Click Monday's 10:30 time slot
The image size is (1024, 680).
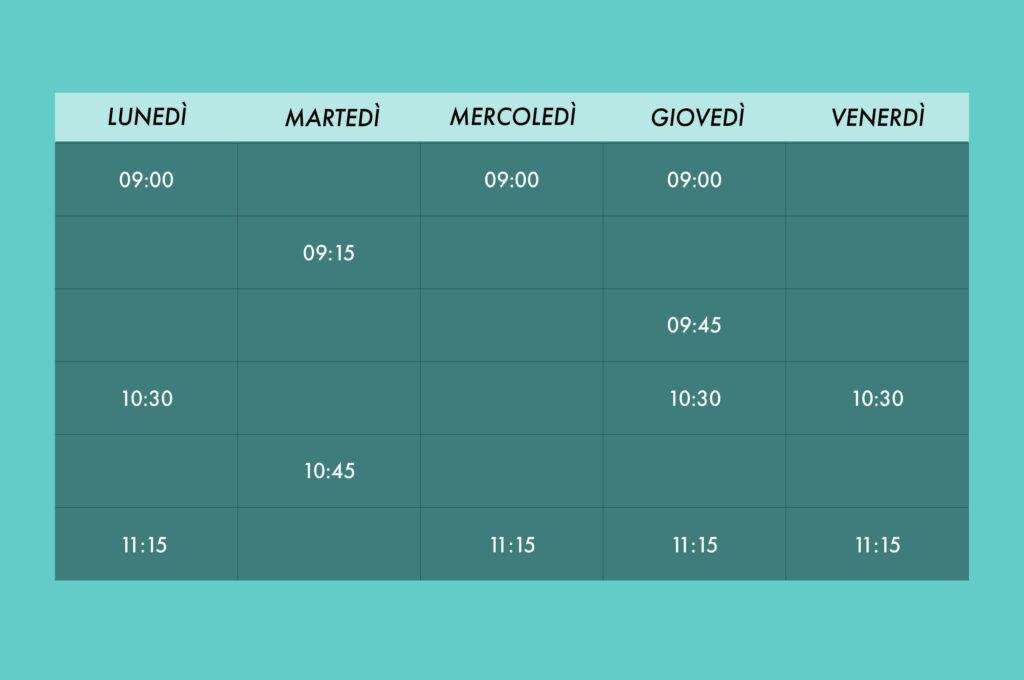[146, 398]
